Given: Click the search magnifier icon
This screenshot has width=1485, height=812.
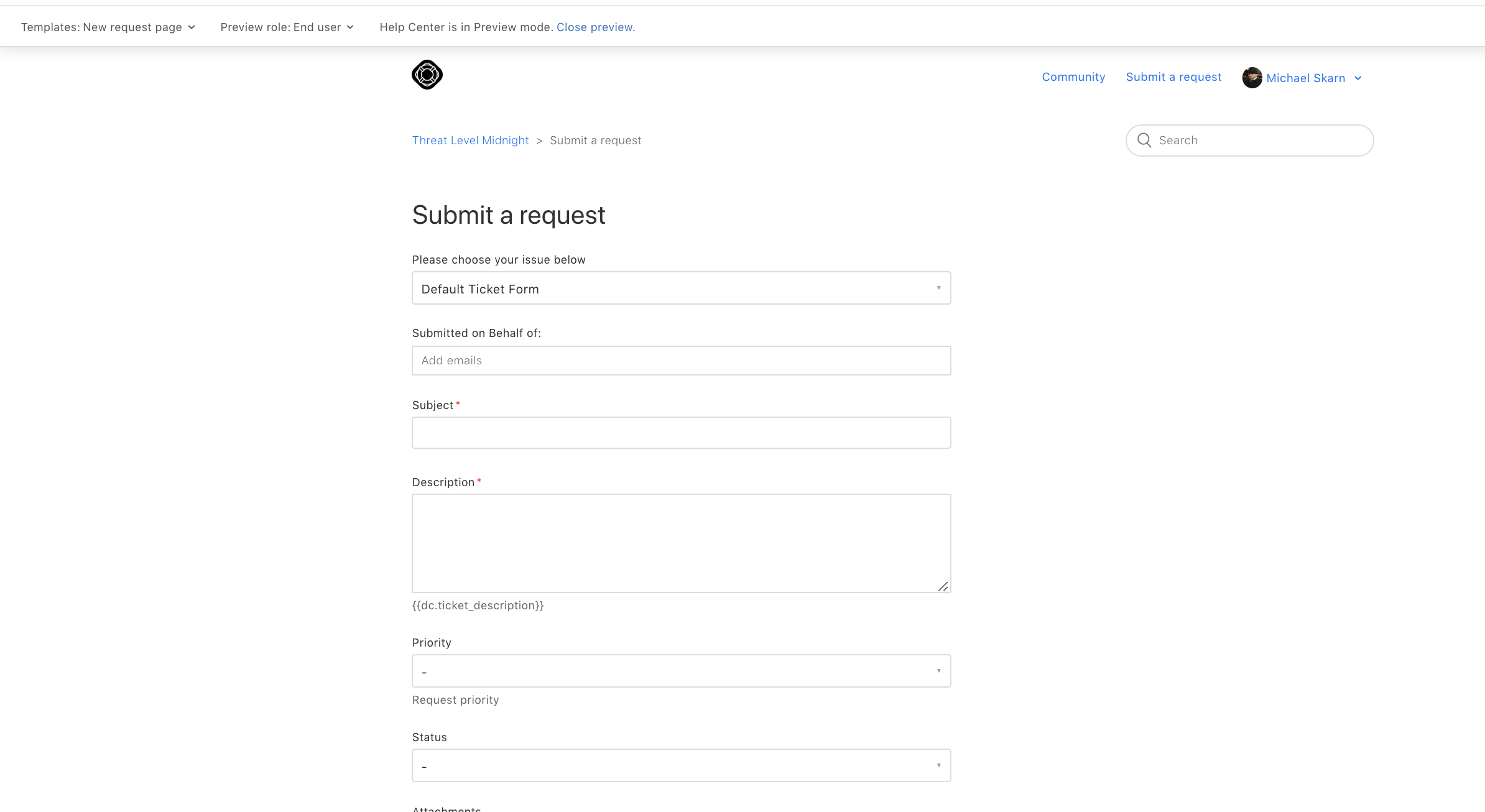Looking at the screenshot, I should click(x=1144, y=140).
